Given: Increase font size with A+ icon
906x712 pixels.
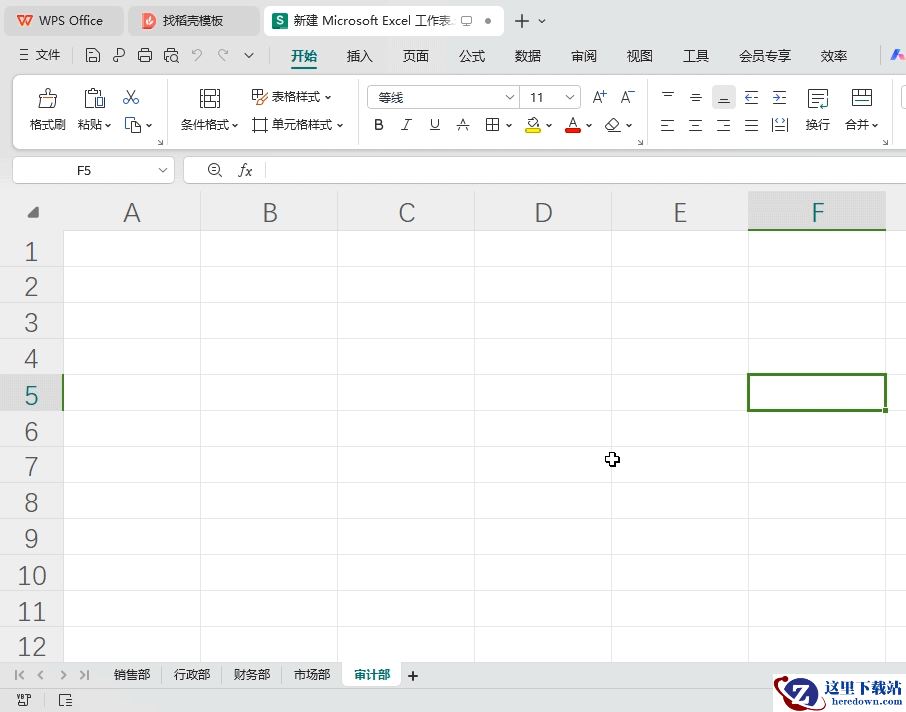Looking at the screenshot, I should (x=600, y=97).
